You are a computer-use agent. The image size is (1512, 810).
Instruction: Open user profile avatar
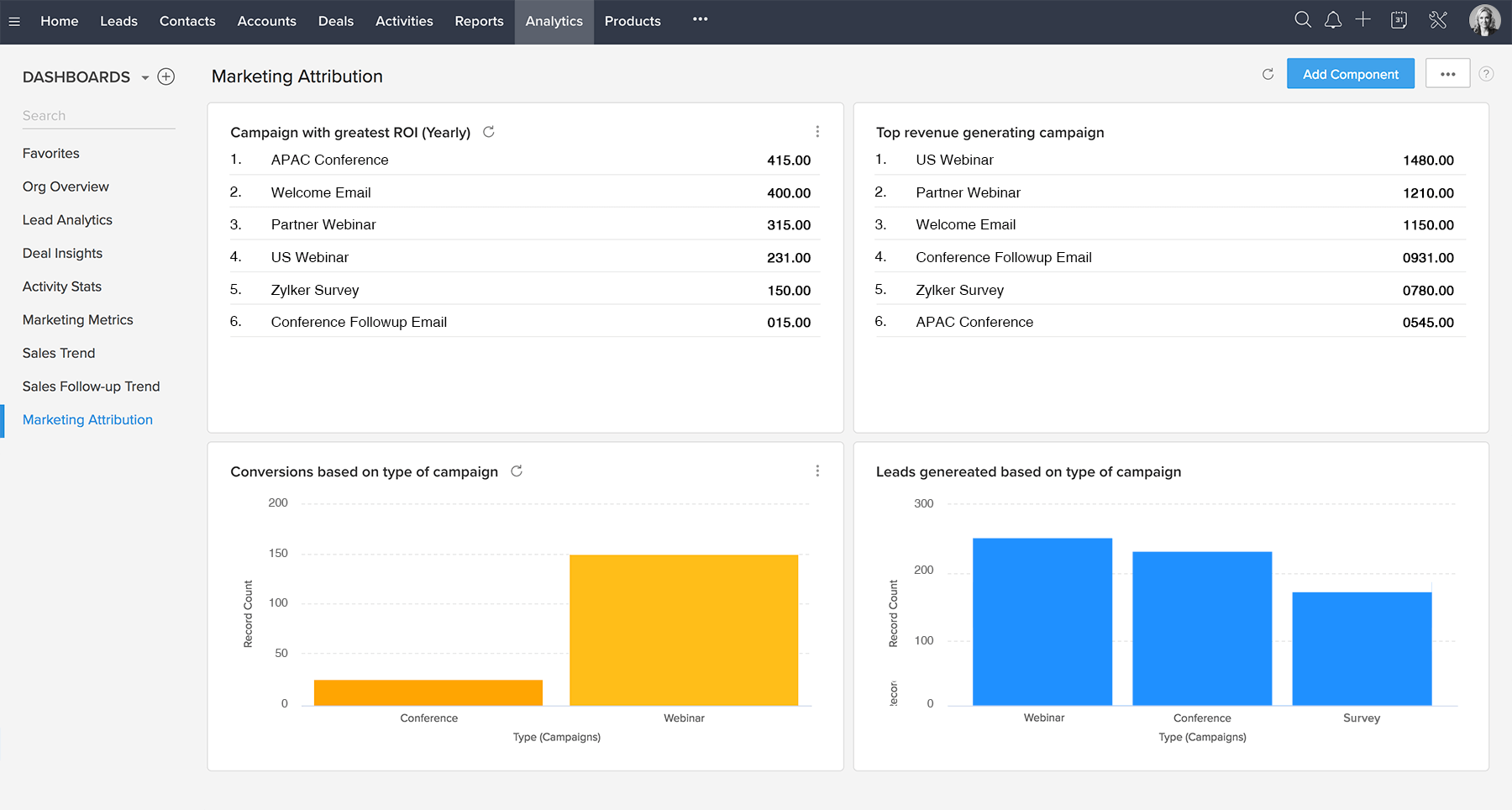pyautogui.click(x=1483, y=21)
